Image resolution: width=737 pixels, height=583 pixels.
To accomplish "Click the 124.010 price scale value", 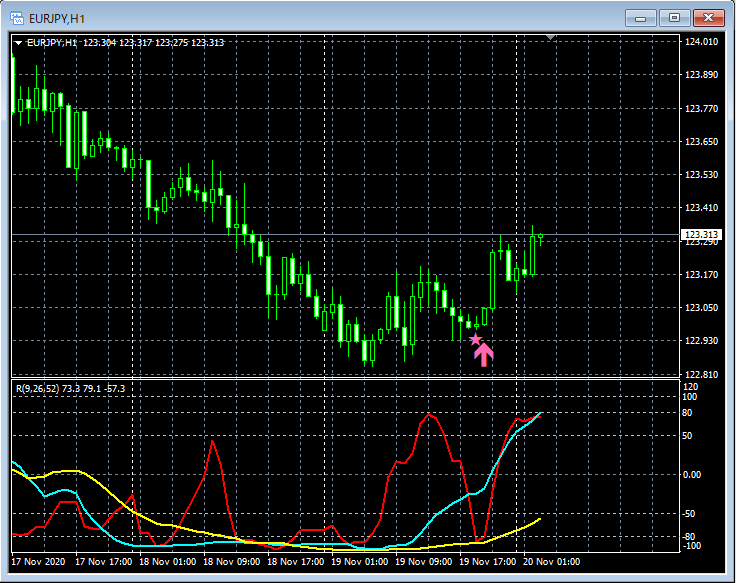I will pos(699,42).
